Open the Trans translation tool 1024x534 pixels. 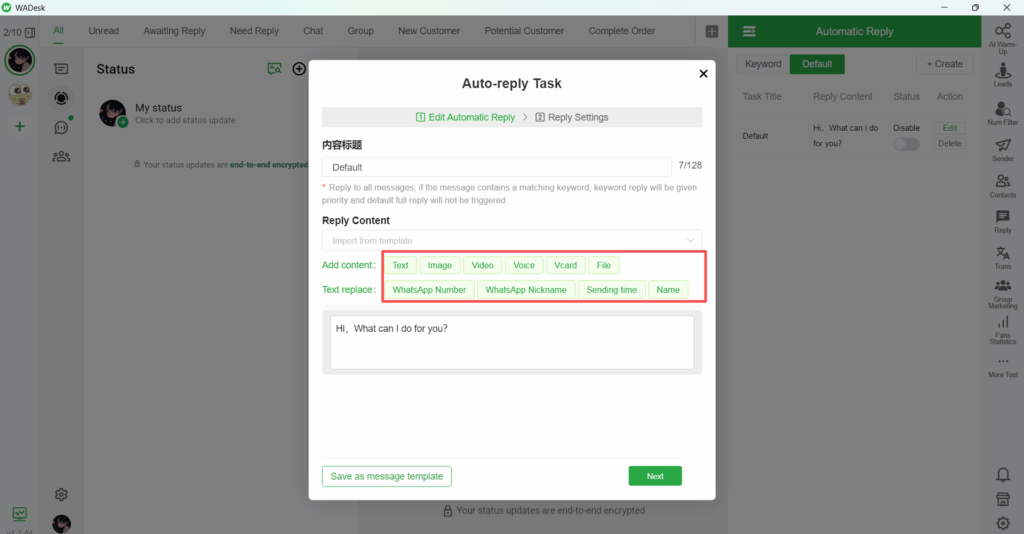click(1002, 258)
